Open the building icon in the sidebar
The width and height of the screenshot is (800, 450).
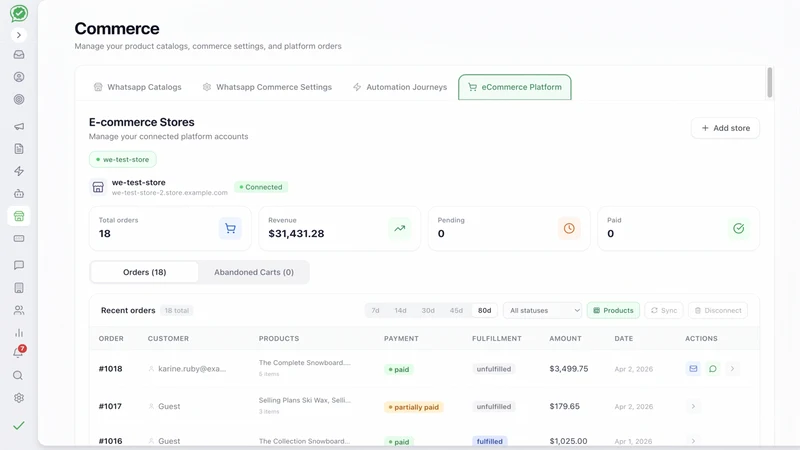pyautogui.click(x=19, y=288)
